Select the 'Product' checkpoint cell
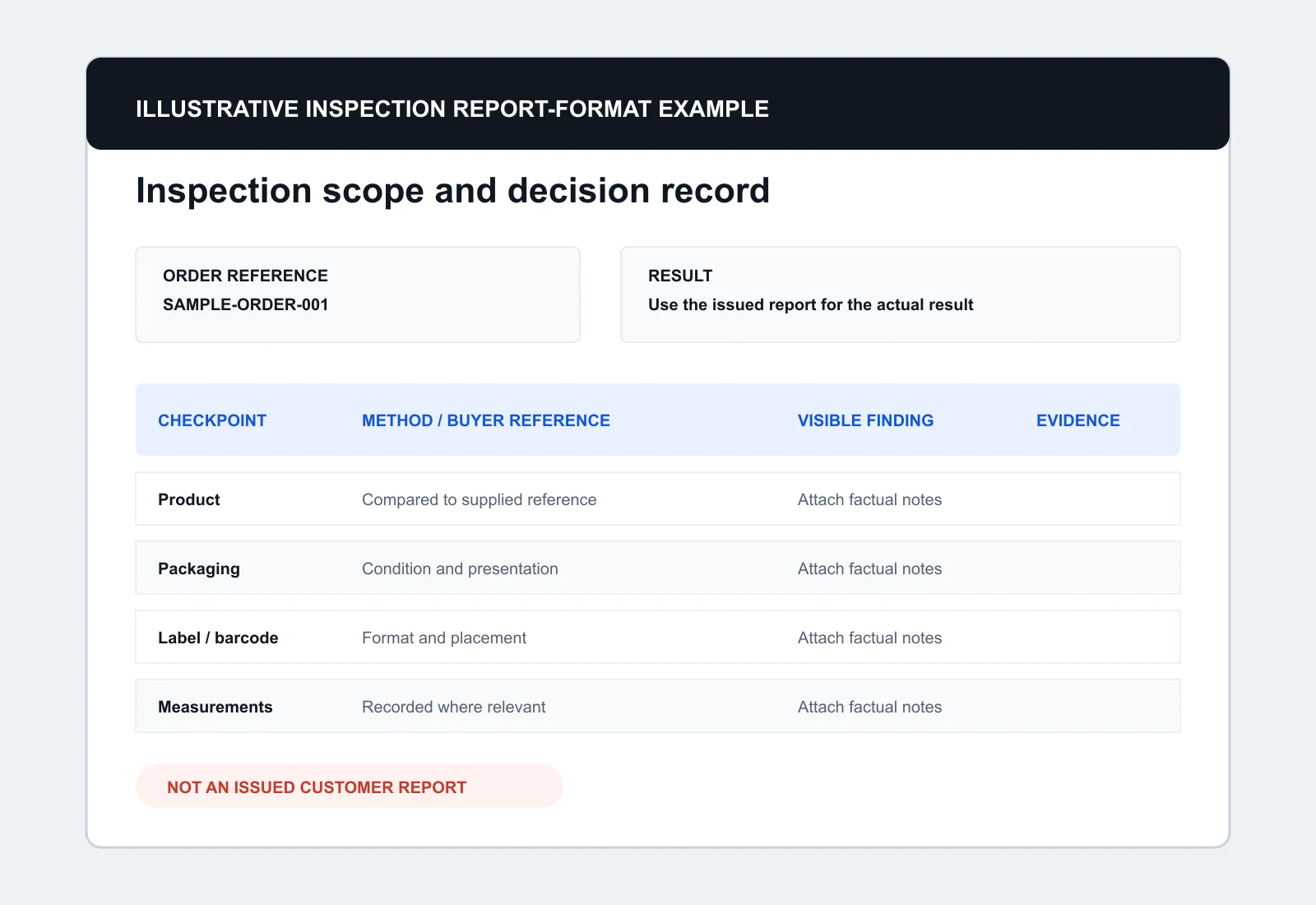Image resolution: width=1316 pixels, height=905 pixels. click(189, 499)
